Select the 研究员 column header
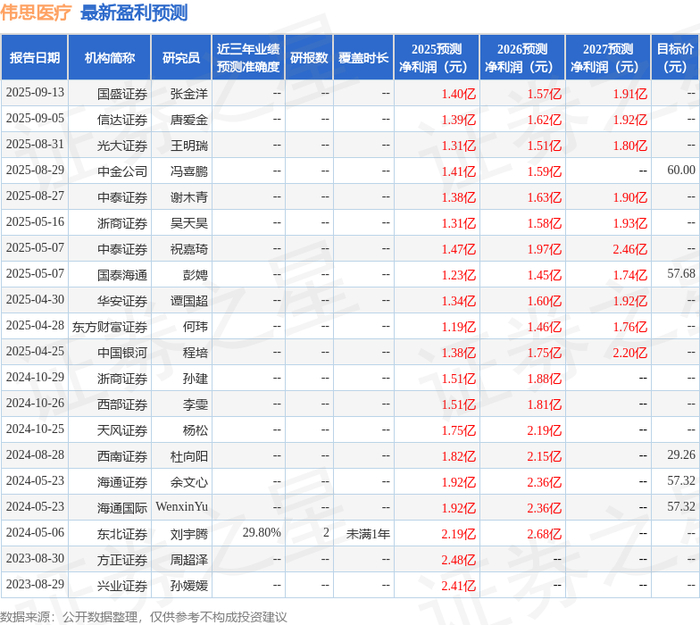The image size is (700, 625). tap(181, 58)
